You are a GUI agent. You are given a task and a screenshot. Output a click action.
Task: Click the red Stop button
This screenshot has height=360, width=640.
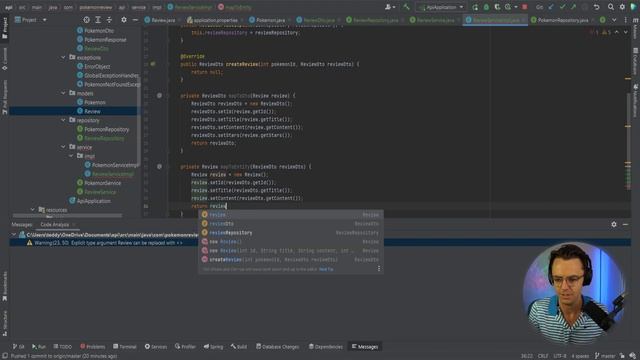(x=524, y=7)
